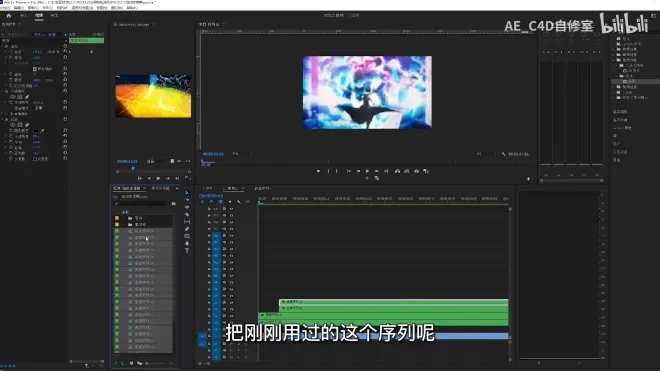Play the Program monitor preview
Screen dimensions: 660x371
(x=367, y=171)
